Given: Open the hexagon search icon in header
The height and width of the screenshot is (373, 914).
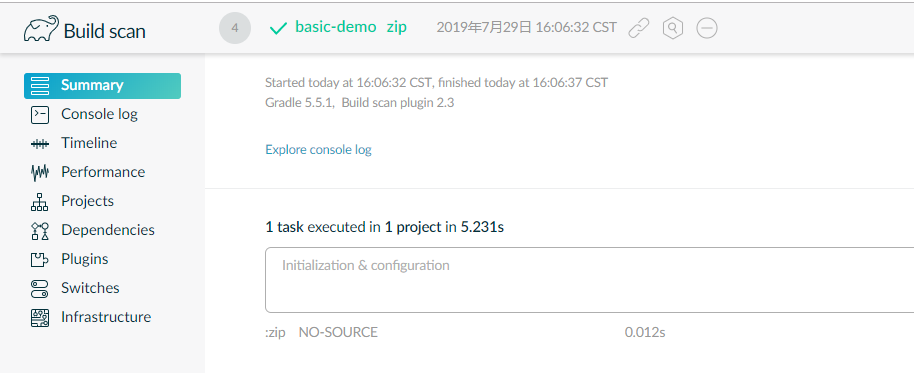Looking at the screenshot, I should [673, 28].
